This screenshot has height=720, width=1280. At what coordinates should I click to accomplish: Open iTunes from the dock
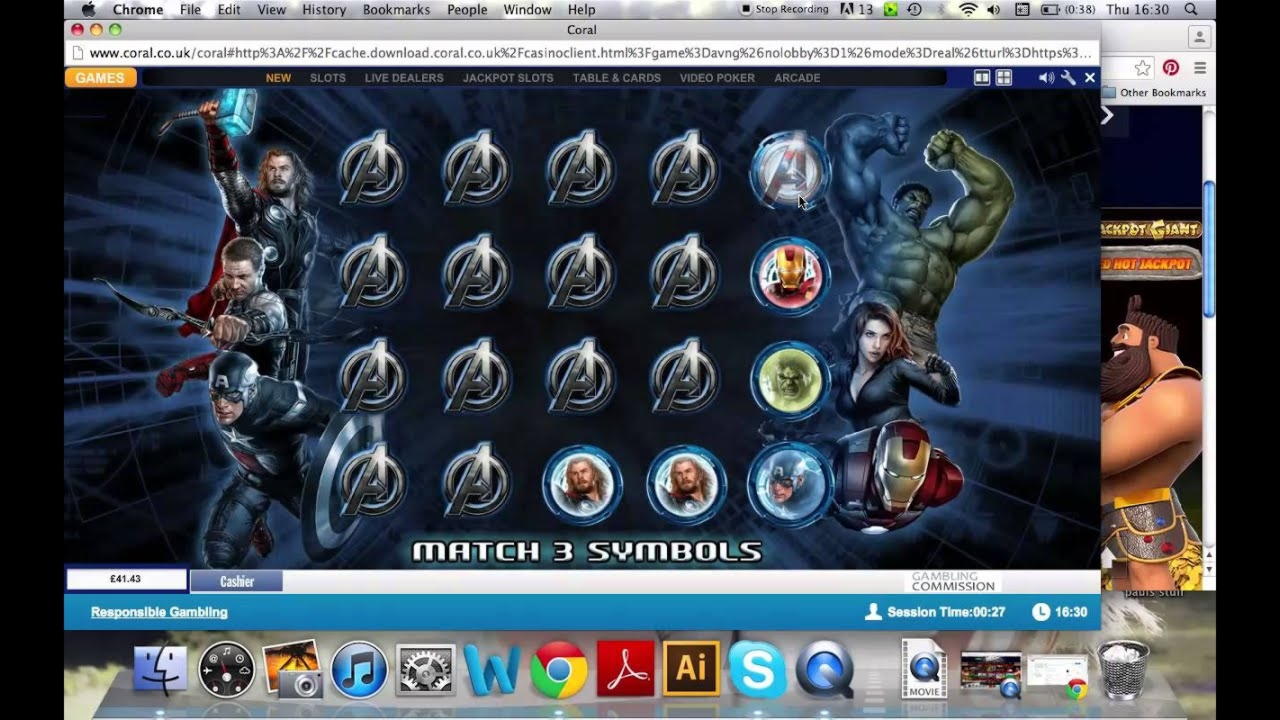pos(359,669)
